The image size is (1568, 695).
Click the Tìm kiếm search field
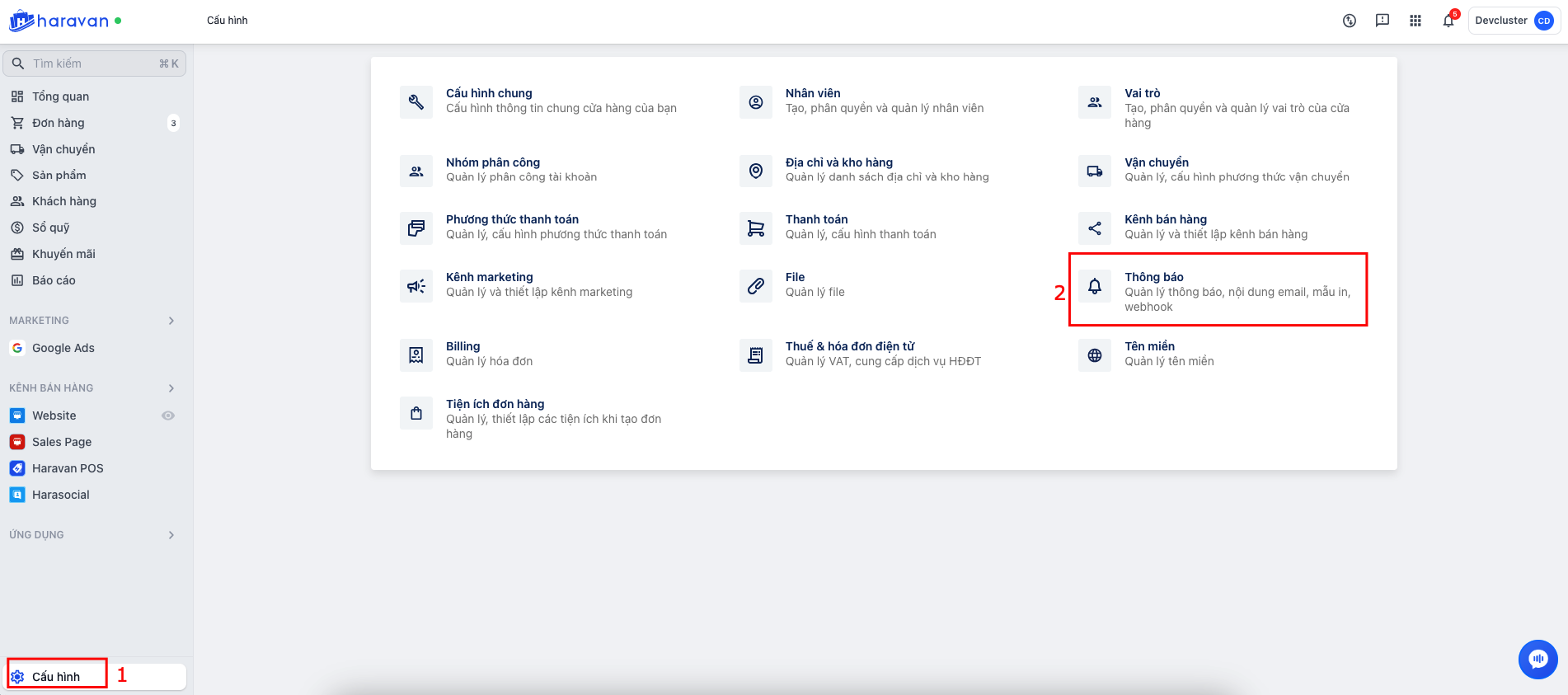pos(94,63)
